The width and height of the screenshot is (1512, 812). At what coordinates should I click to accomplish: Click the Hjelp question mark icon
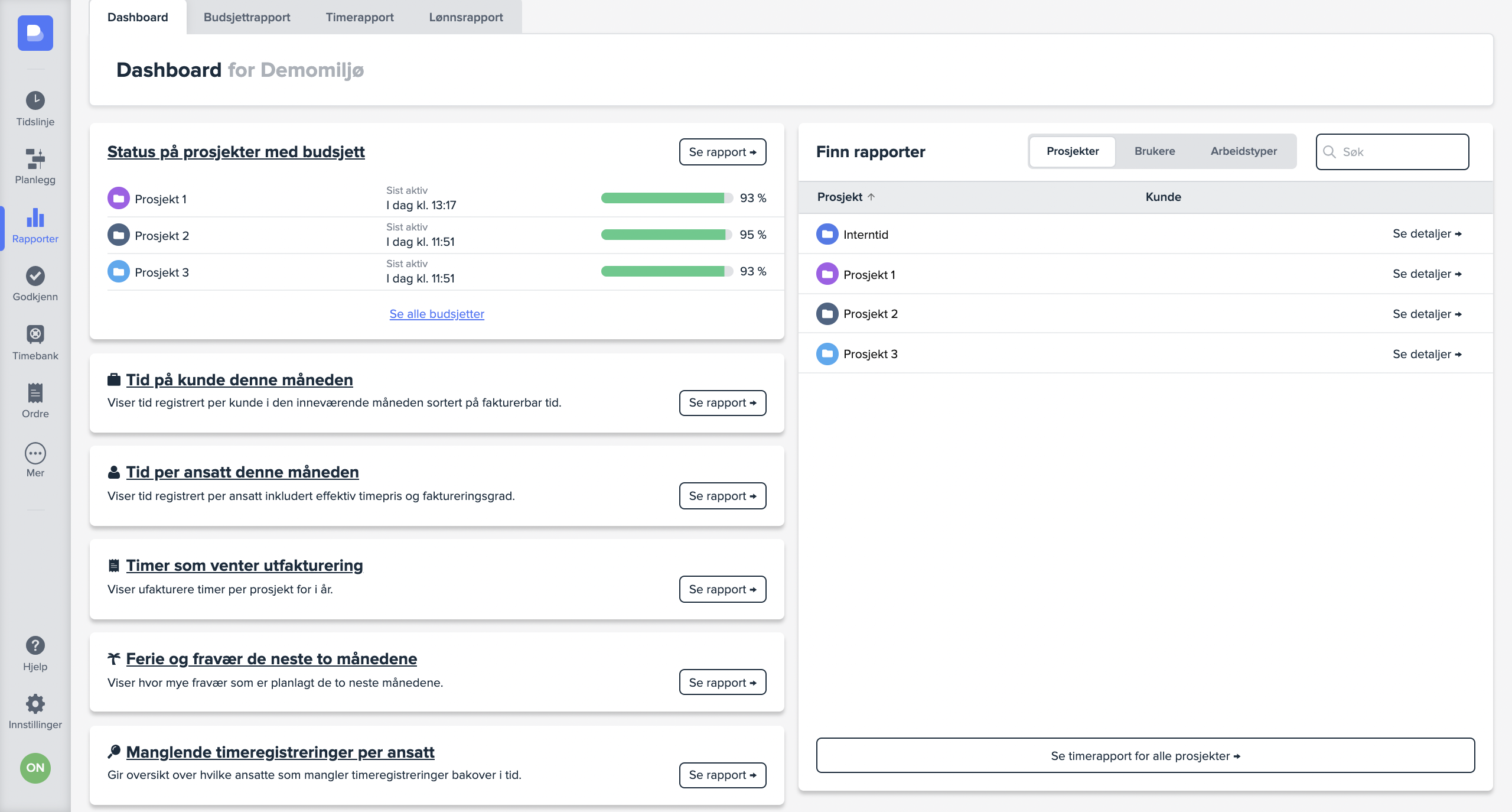(35, 645)
